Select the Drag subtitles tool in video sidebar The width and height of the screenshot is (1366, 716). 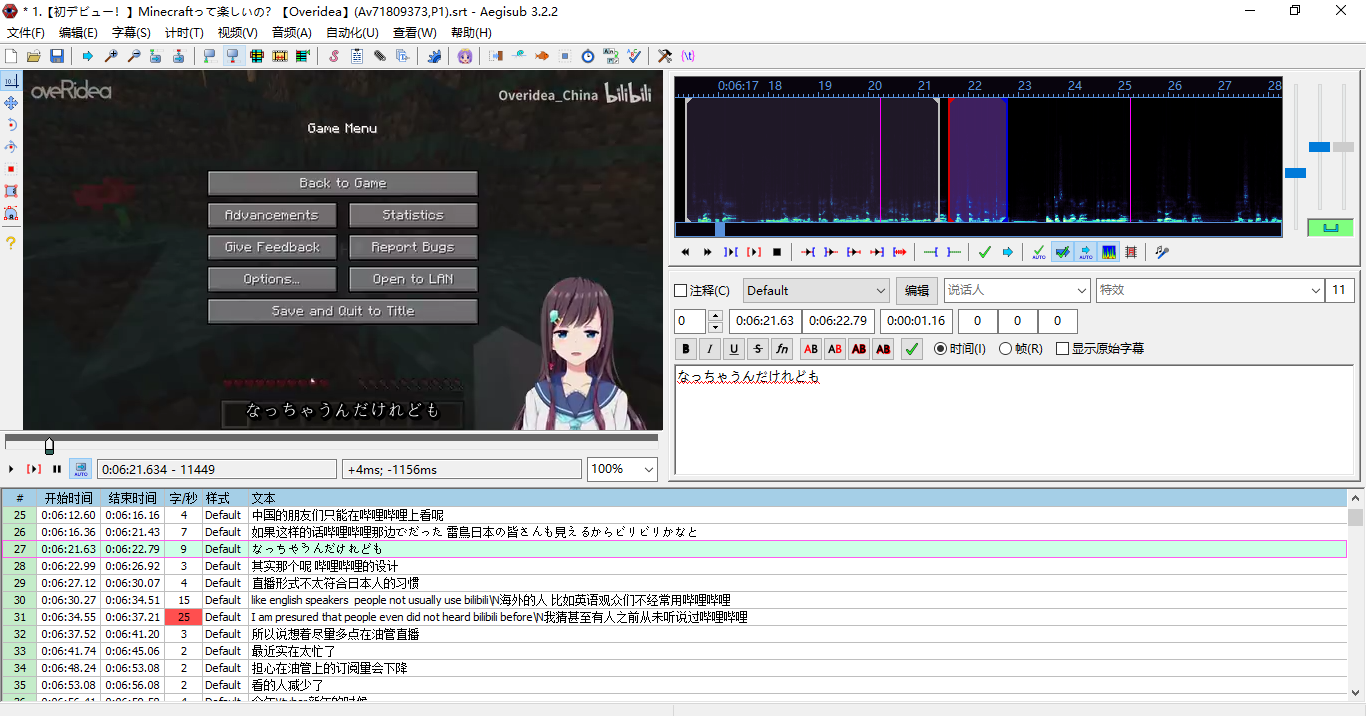coord(11,103)
